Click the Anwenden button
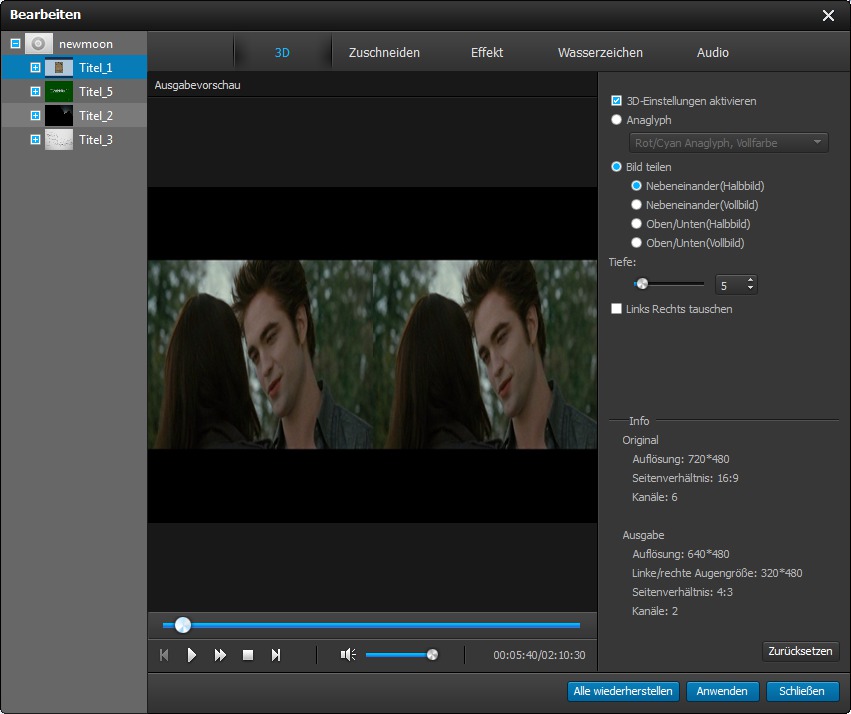 pyautogui.click(x=722, y=691)
